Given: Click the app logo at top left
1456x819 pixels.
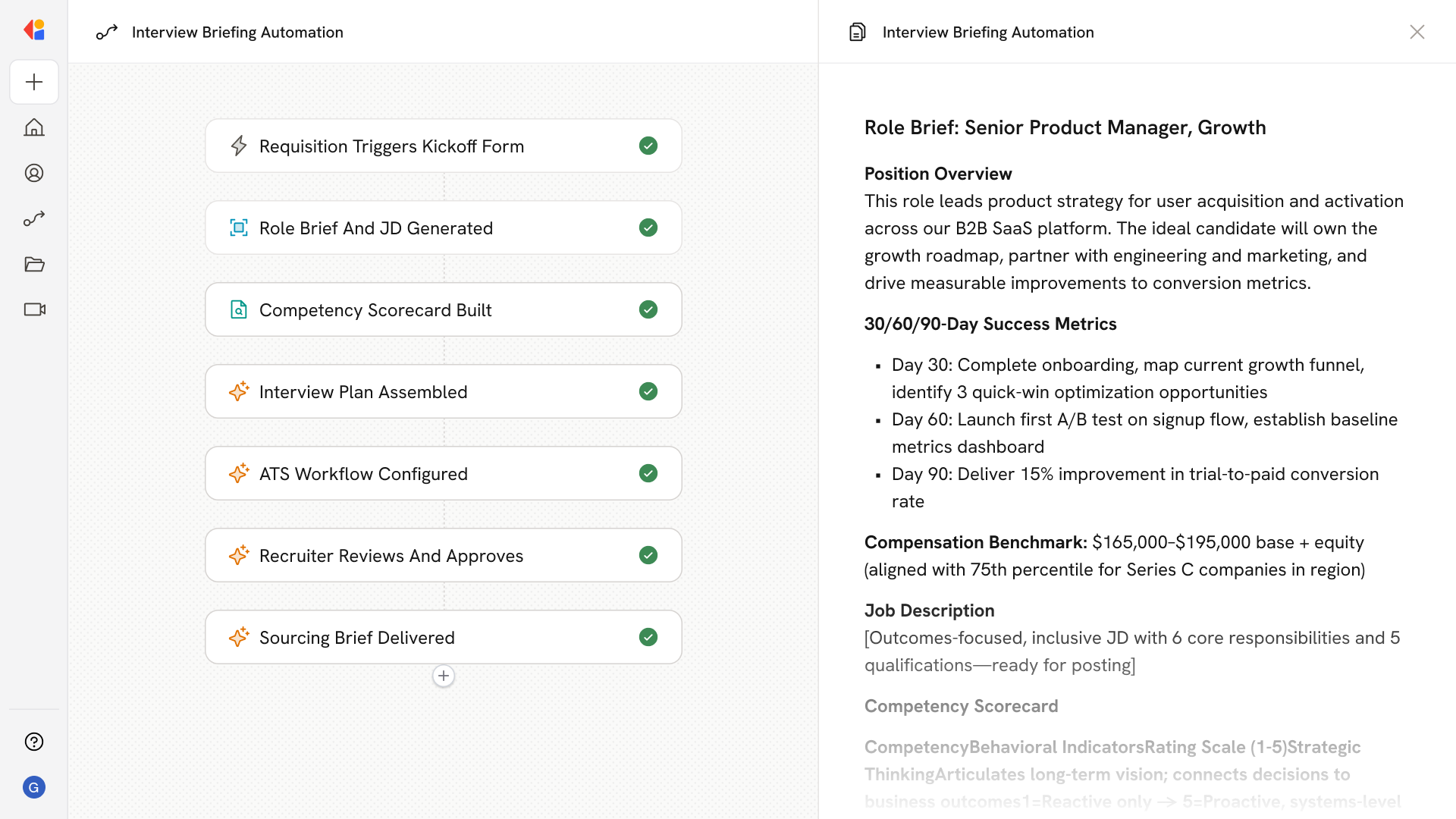Looking at the screenshot, I should pyautogui.click(x=34, y=30).
